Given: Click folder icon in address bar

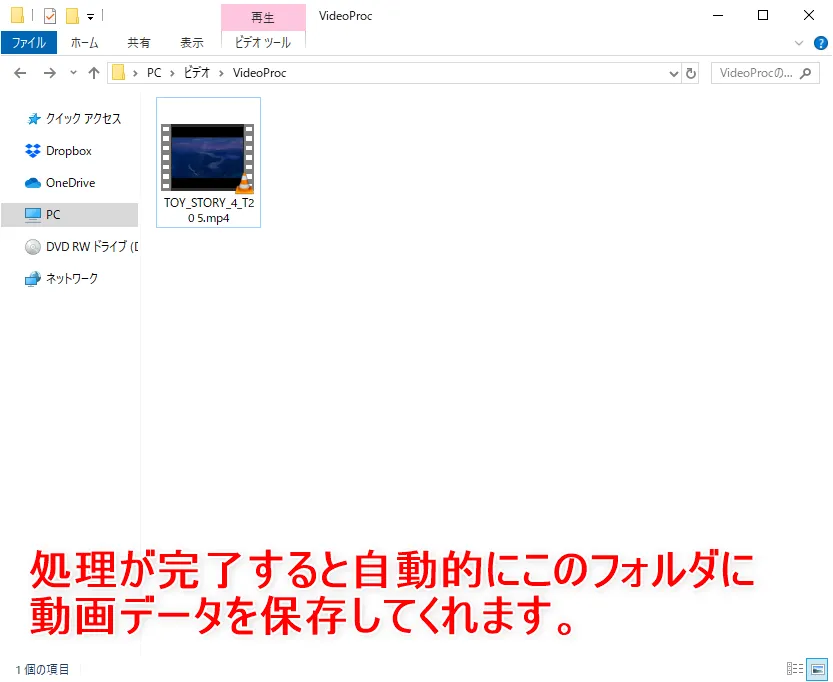Looking at the screenshot, I should click(x=118, y=72).
